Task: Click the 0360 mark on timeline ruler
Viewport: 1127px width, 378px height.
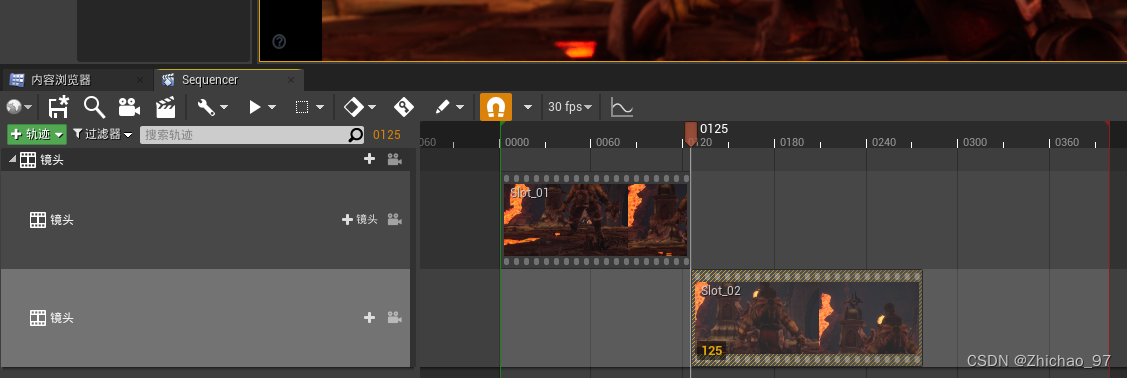Action: click(1067, 142)
